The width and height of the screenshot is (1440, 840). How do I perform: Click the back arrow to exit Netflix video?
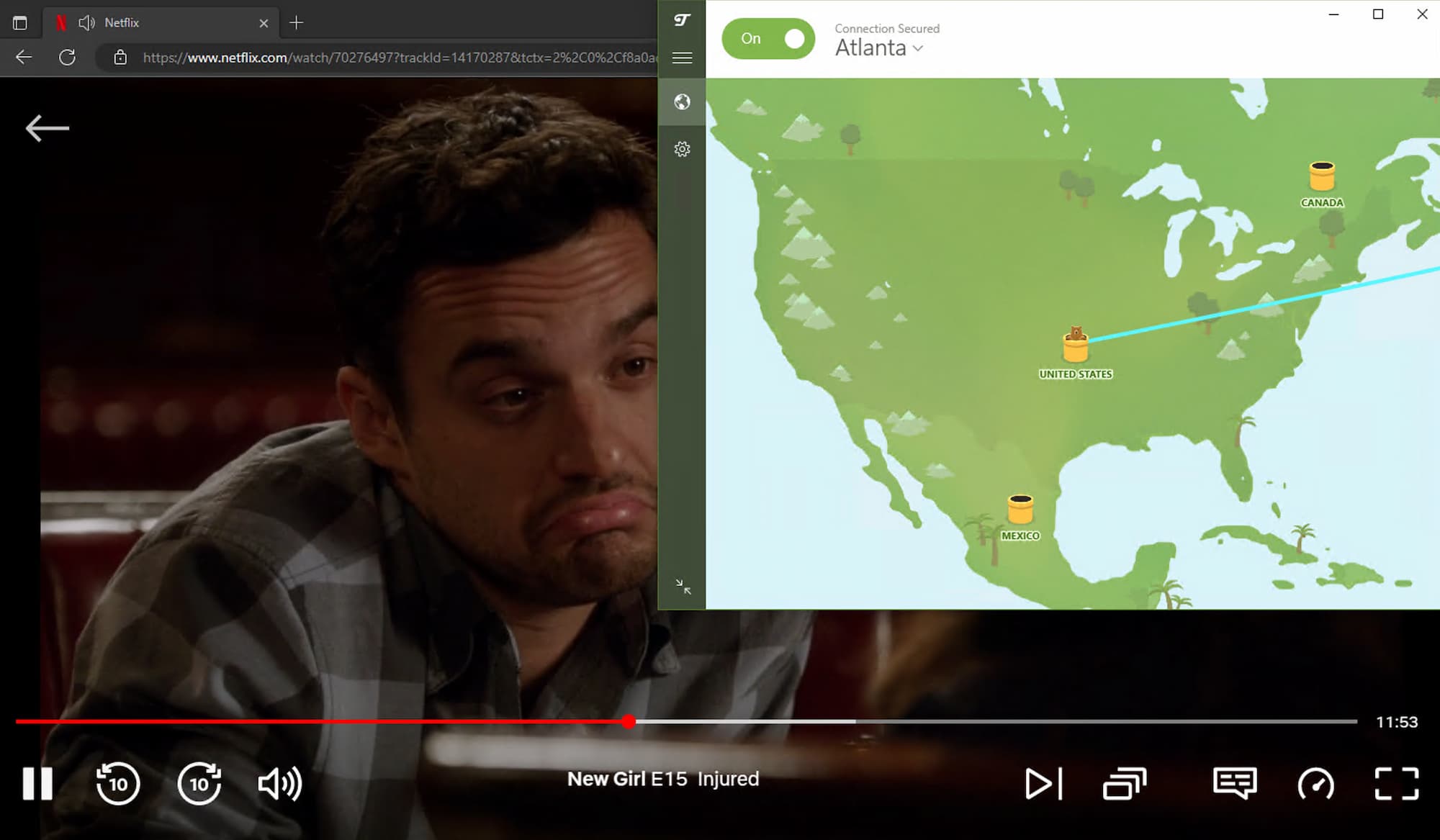tap(47, 127)
